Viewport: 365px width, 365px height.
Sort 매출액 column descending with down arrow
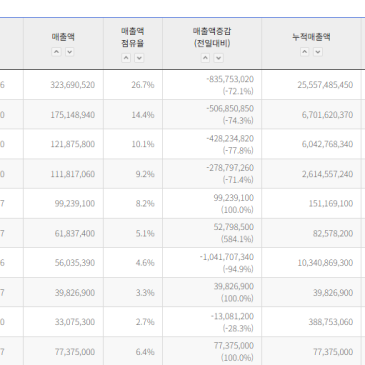69,52
